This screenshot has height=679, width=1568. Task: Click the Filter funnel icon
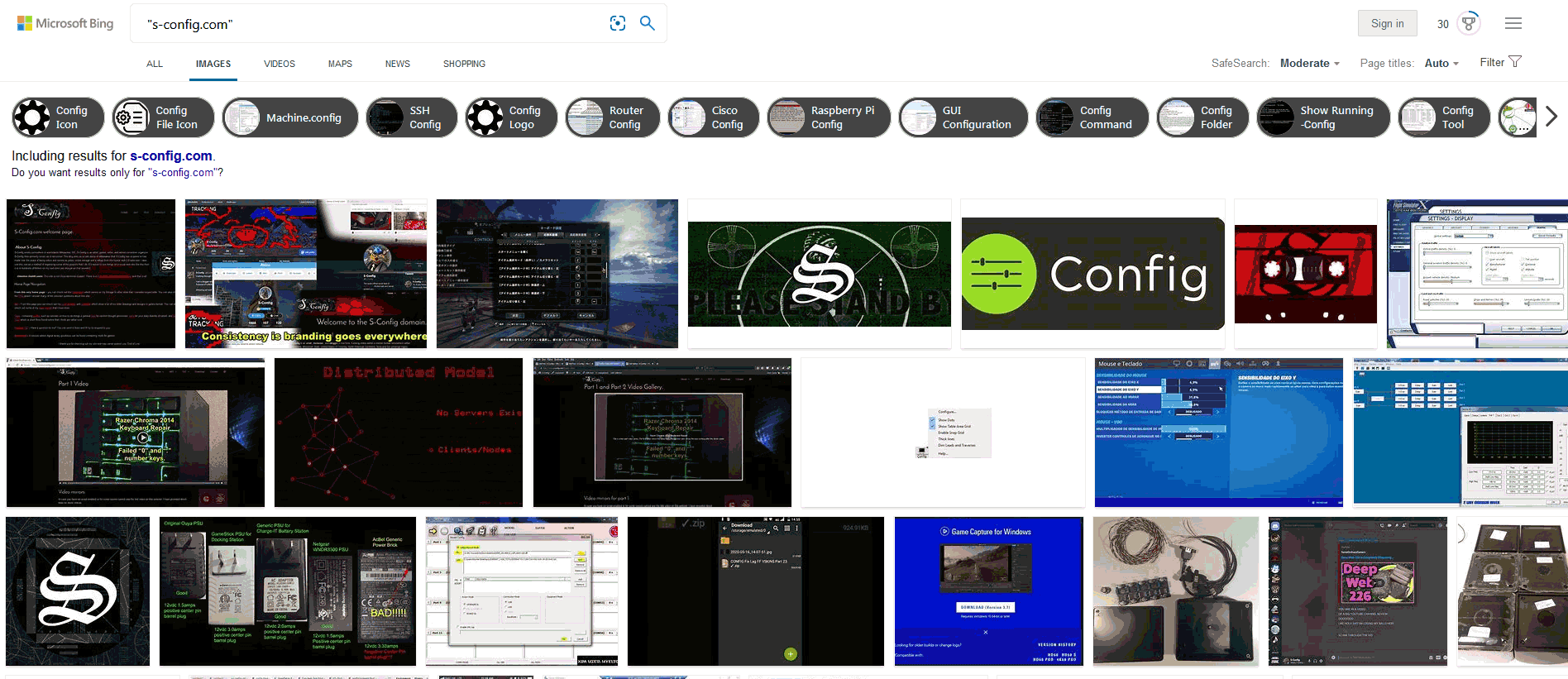tap(1515, 62)
